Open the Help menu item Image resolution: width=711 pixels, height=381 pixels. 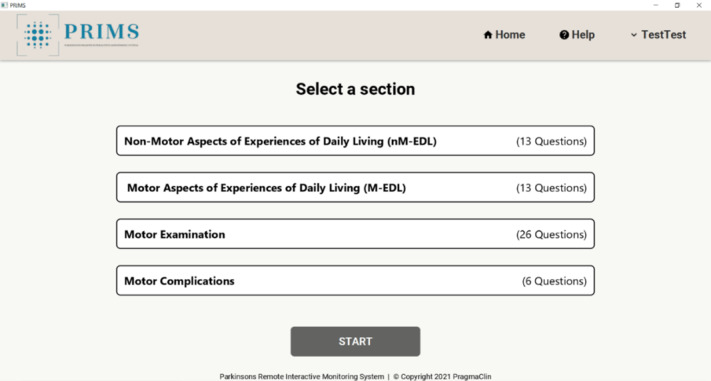[577, 35]
